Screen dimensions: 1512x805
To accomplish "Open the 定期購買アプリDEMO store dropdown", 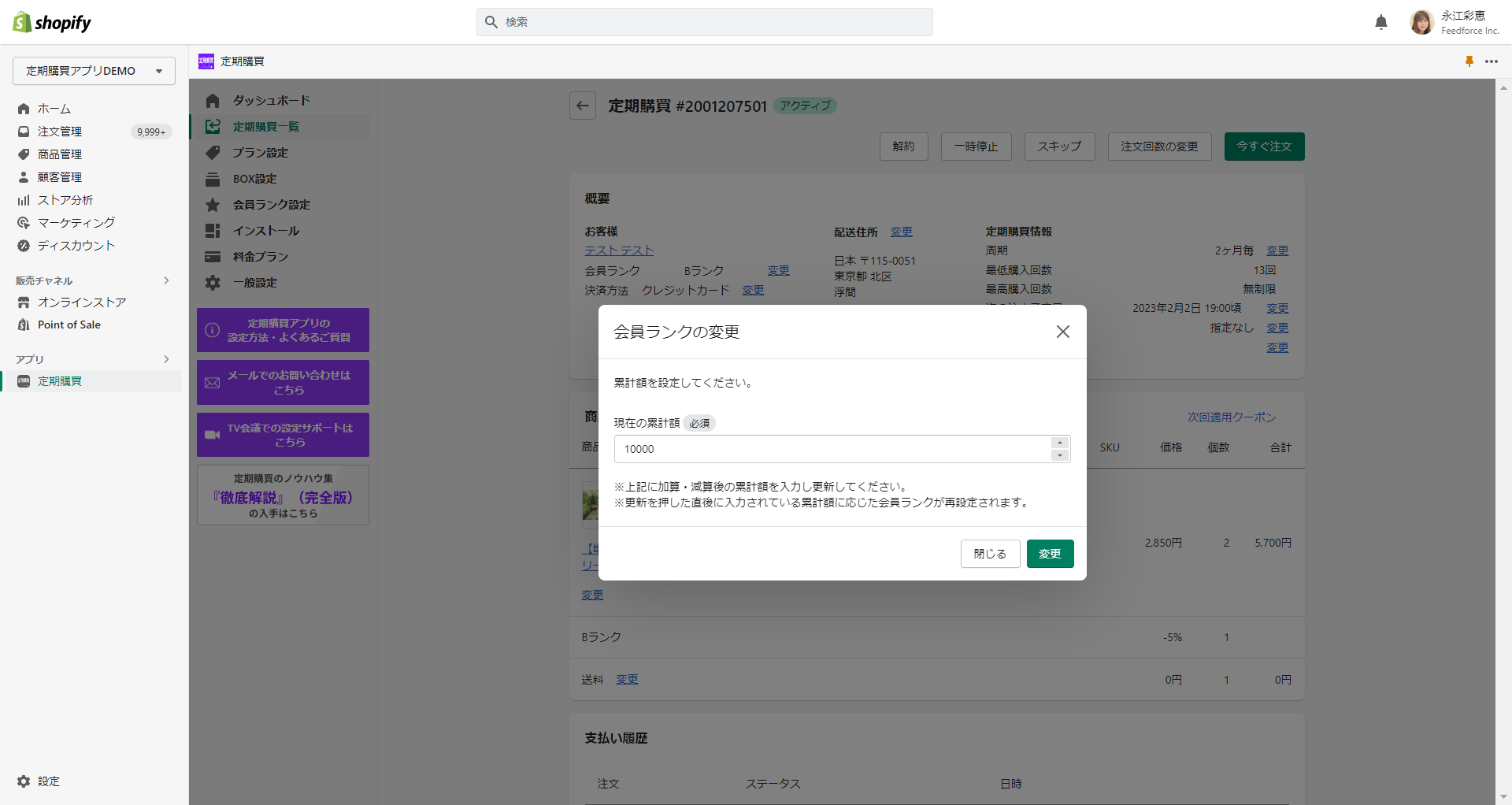I will pyautogui.click(x=94, y=71).
